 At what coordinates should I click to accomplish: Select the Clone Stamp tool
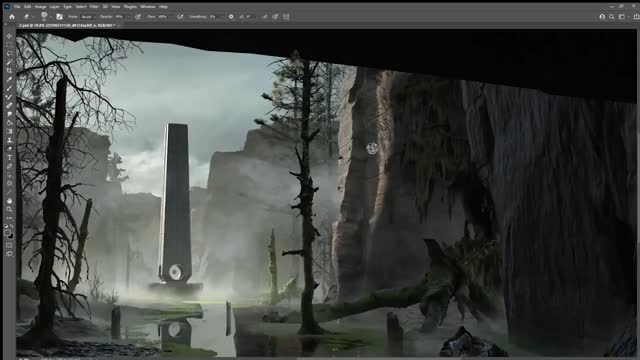9,140
